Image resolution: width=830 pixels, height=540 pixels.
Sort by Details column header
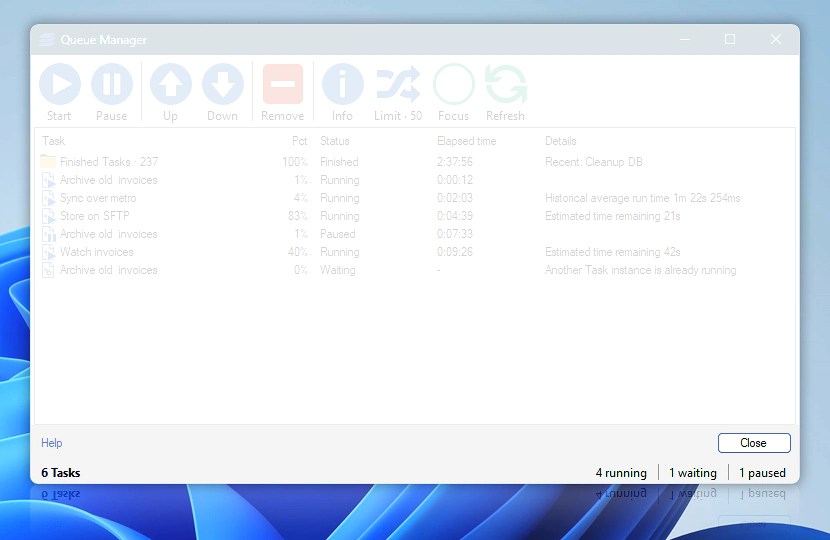click(x=561, y=141)
